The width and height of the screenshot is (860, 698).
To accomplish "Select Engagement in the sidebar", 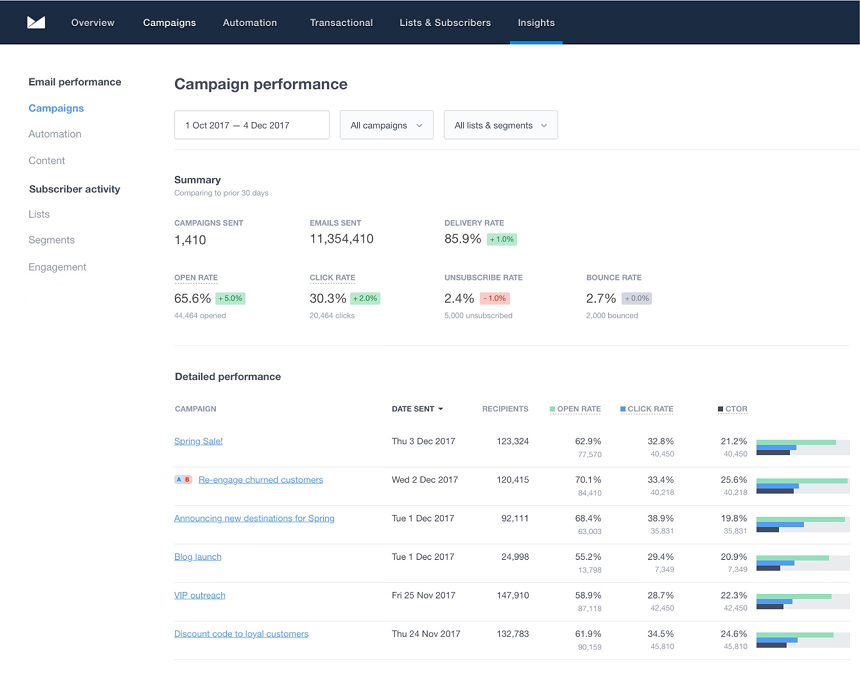I will [58, 266].
